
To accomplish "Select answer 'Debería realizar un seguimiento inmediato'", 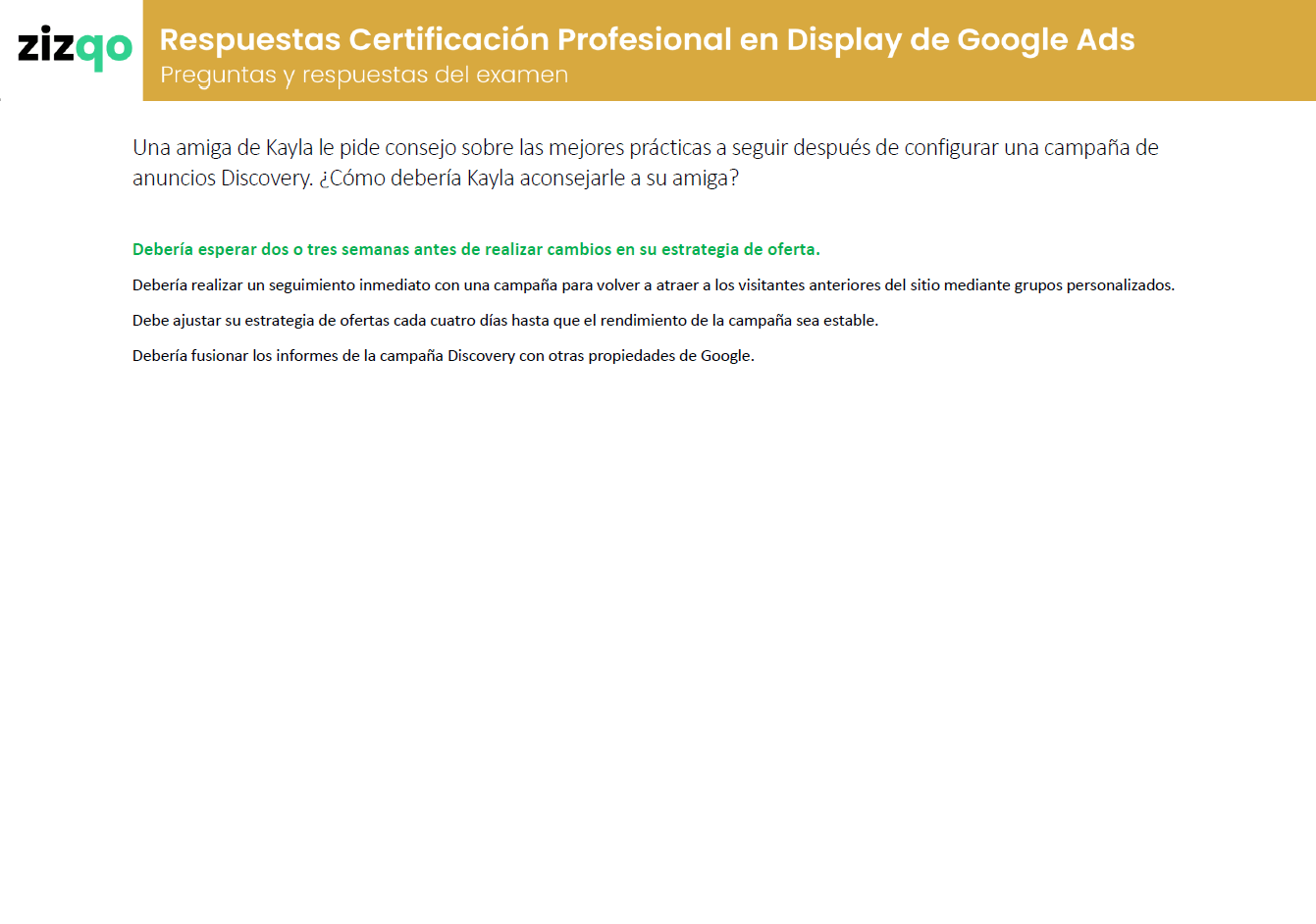I will (x=654, y=285).
